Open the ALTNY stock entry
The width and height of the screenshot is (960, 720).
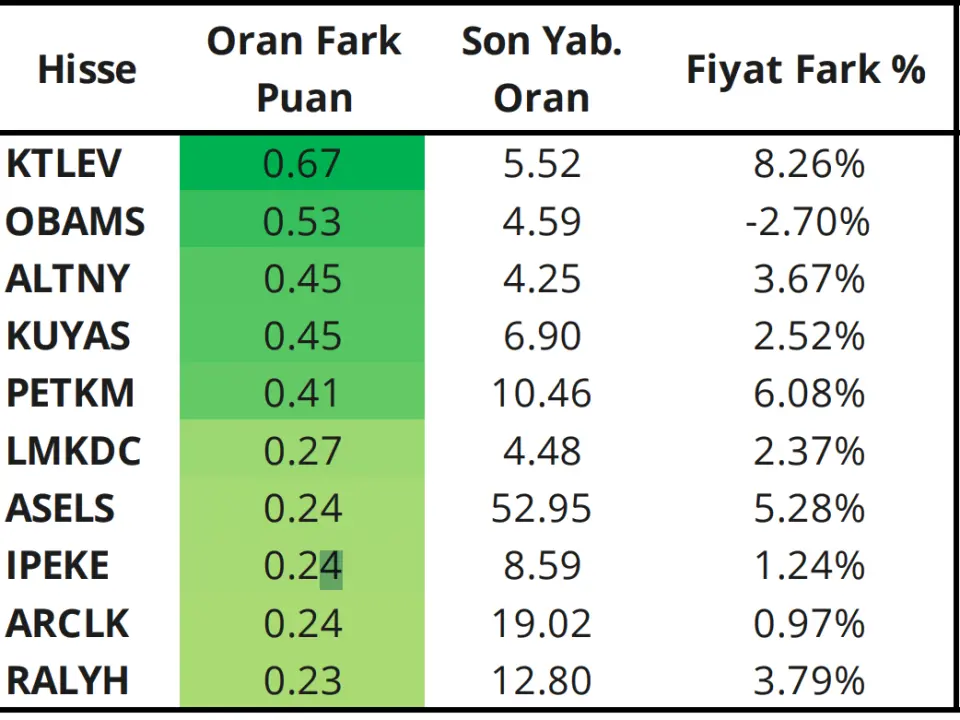point(68,279)
